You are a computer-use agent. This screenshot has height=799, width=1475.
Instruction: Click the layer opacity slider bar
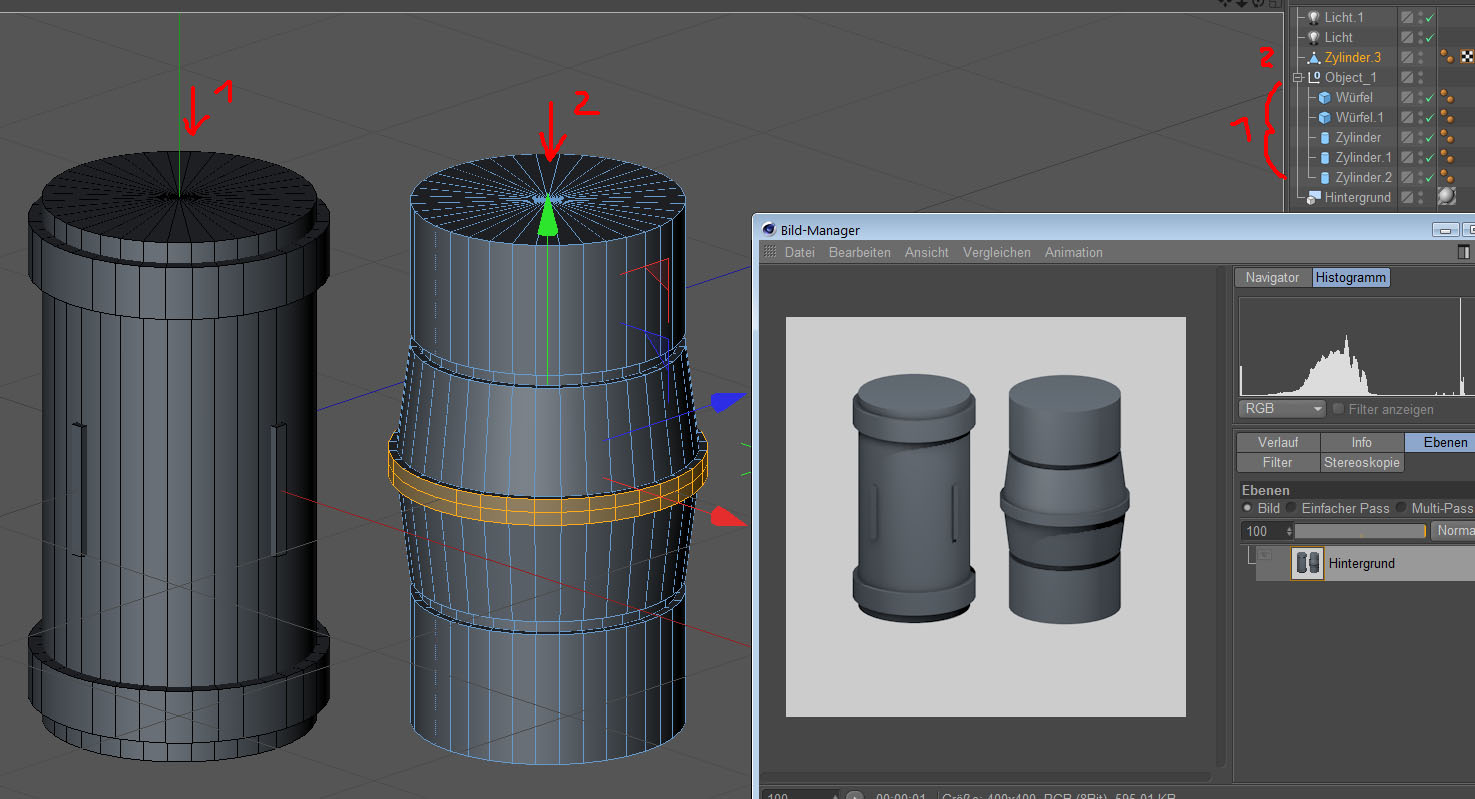pyautogui.click(x=1360, y=531)
